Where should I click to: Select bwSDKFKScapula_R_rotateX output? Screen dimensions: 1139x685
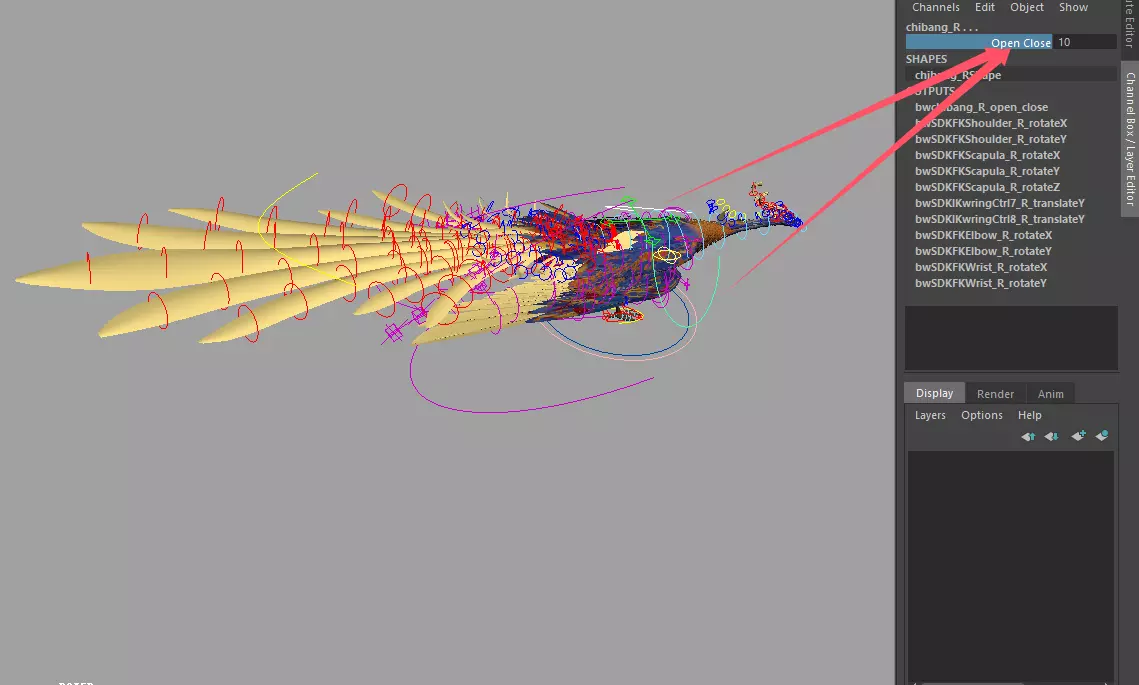click(987, 155)
